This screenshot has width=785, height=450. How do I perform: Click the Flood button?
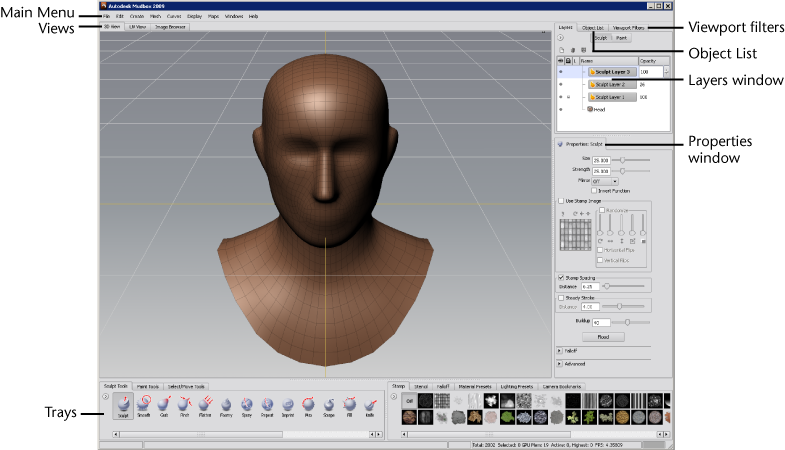(x=603, y=337)
